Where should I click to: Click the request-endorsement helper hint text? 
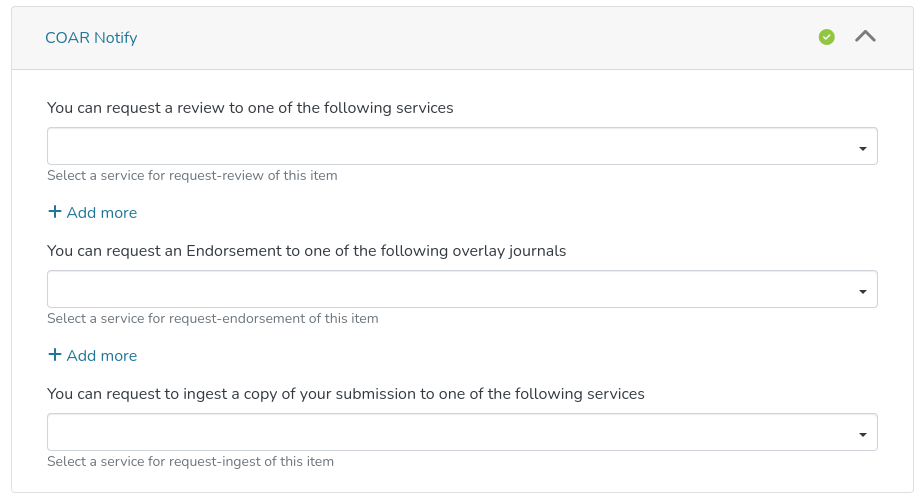click(x=212, y=319)
